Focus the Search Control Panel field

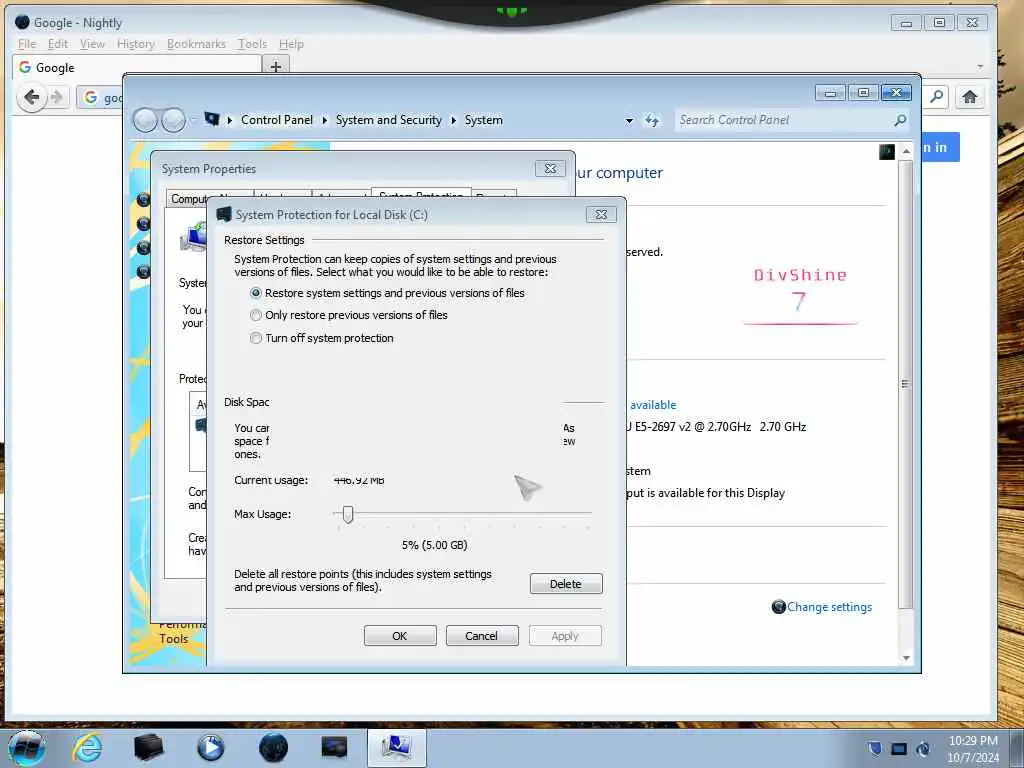(x=784, y=120)
